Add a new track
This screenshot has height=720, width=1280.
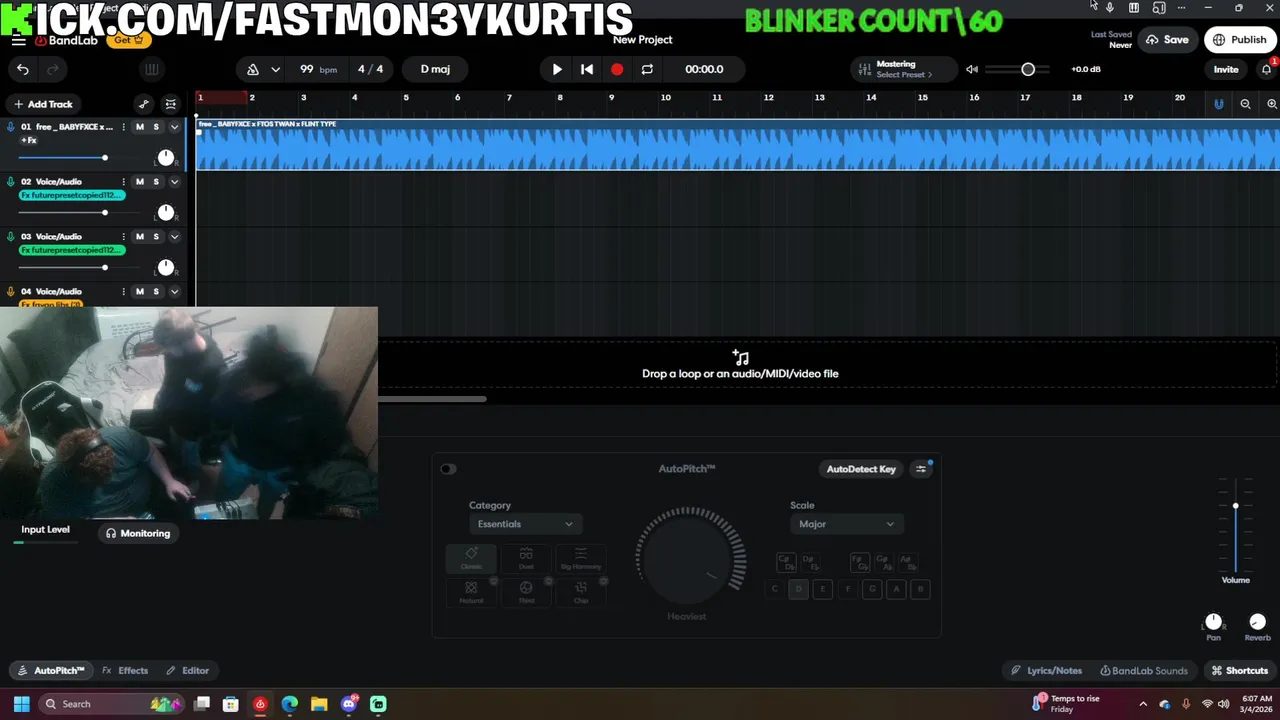pos(43,104)
